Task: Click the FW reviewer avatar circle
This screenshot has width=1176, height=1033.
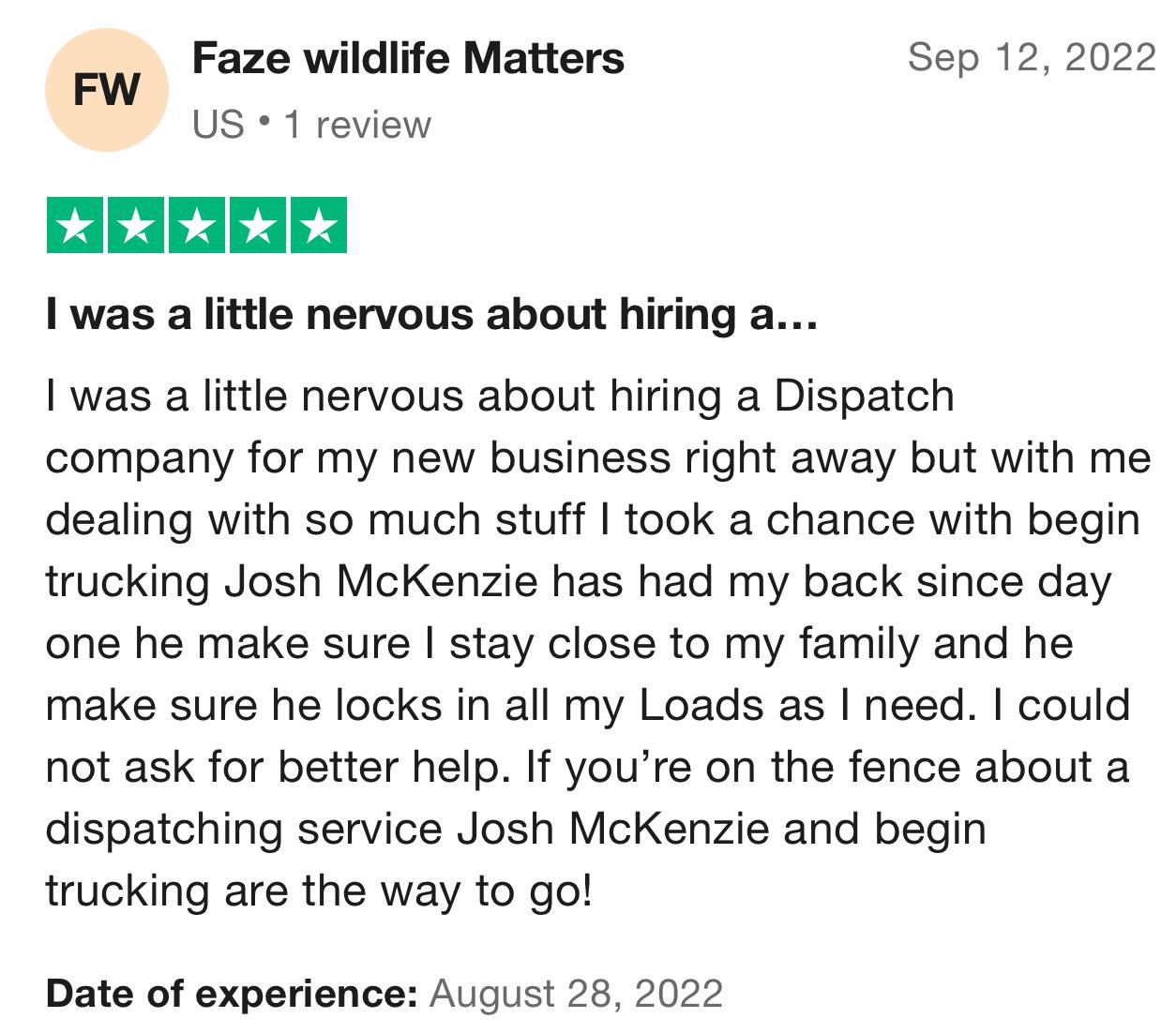Action: point(106,90)
